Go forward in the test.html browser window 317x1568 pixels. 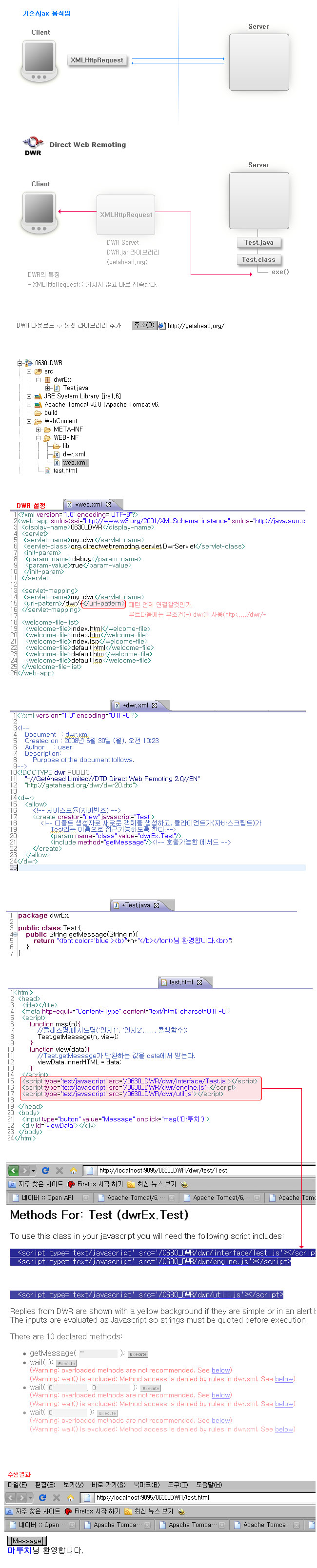[22, 1497]
